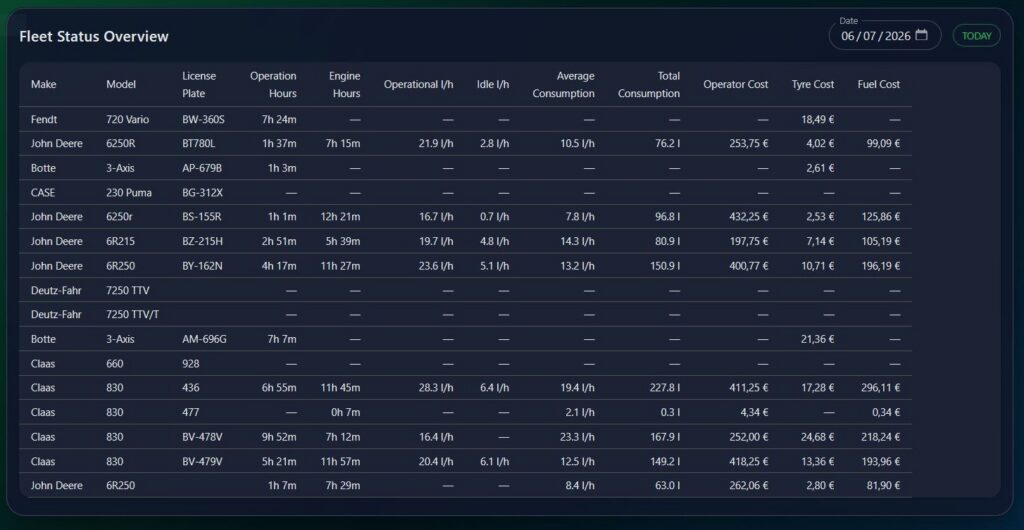Click the 230 Puma model cell
This screenshot has height=530, width=1024.
129,193
